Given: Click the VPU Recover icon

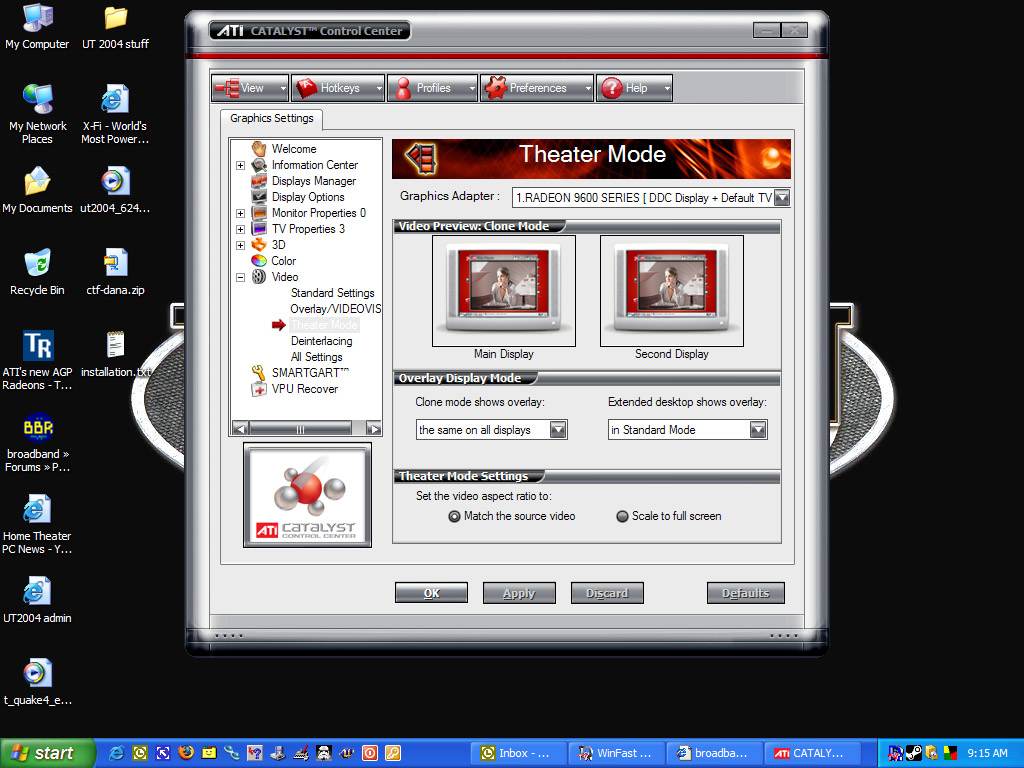Looking at the screenshot, I should [259, 389].
